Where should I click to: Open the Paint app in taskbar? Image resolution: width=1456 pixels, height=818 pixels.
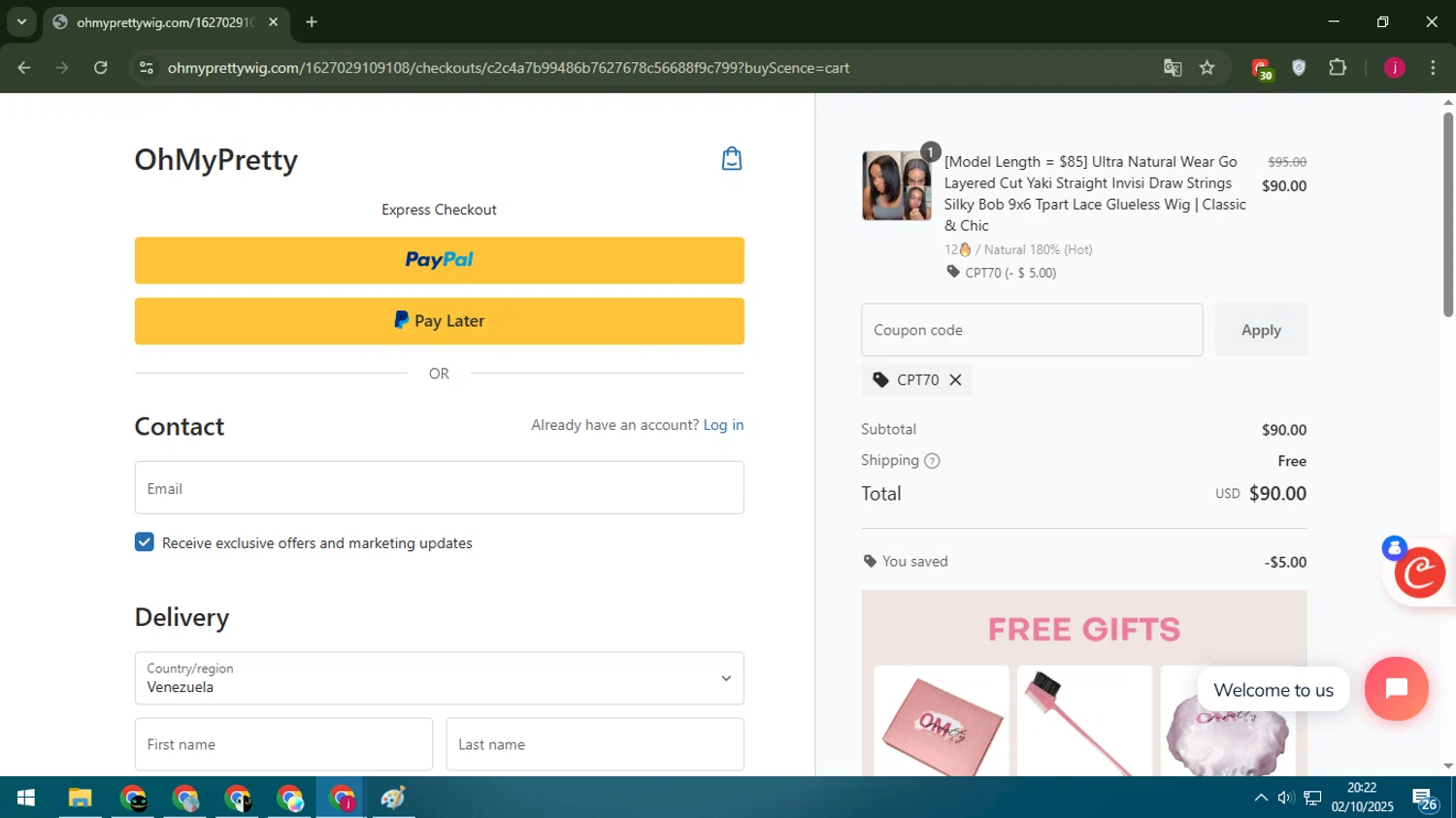(x=393, y=798)
